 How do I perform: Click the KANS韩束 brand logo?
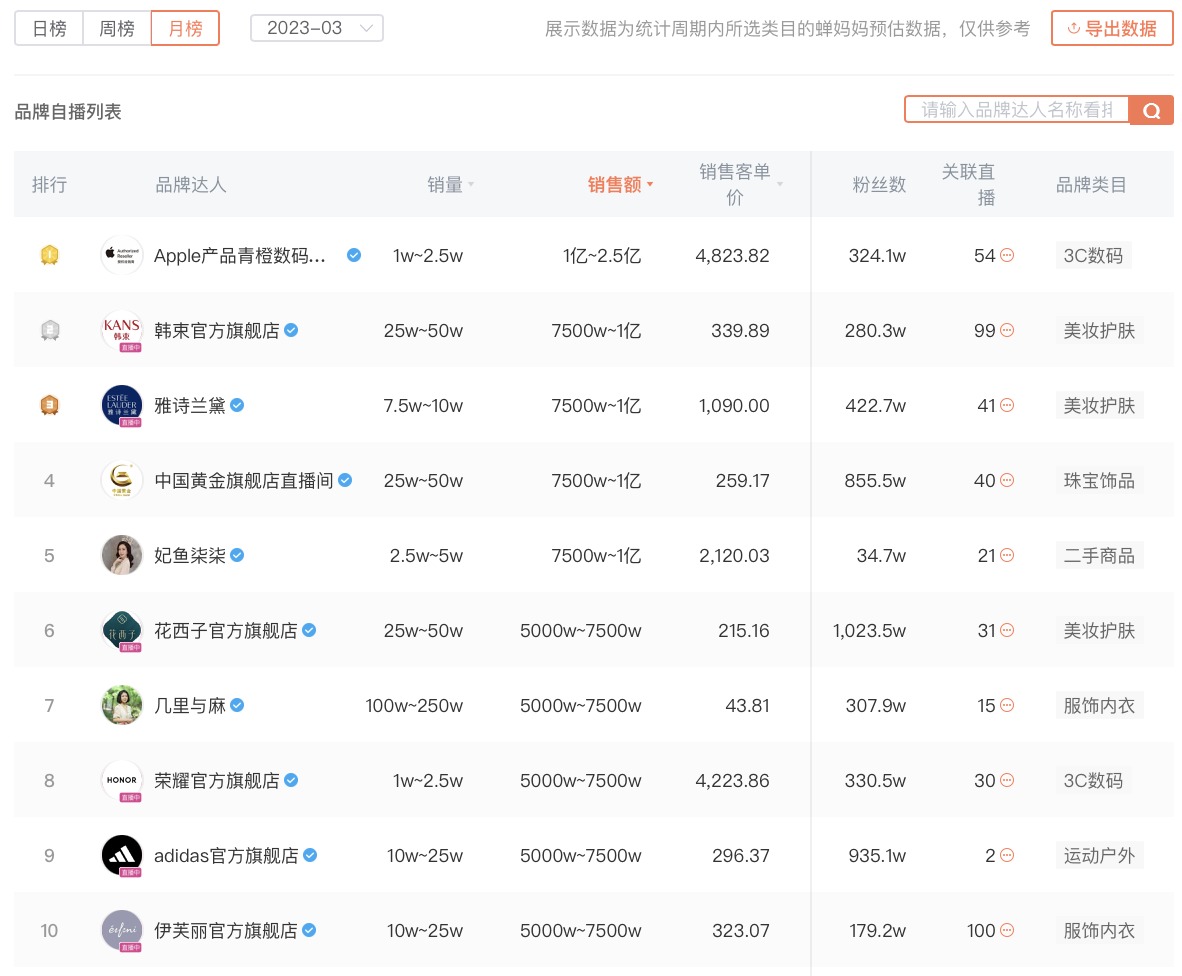(121, 330)
